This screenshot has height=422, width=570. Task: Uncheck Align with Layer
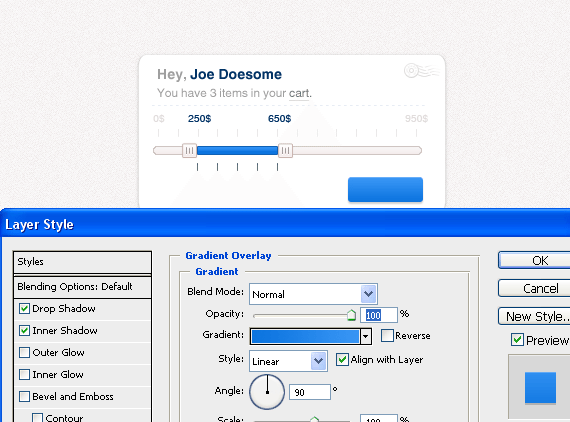[342, 359]
